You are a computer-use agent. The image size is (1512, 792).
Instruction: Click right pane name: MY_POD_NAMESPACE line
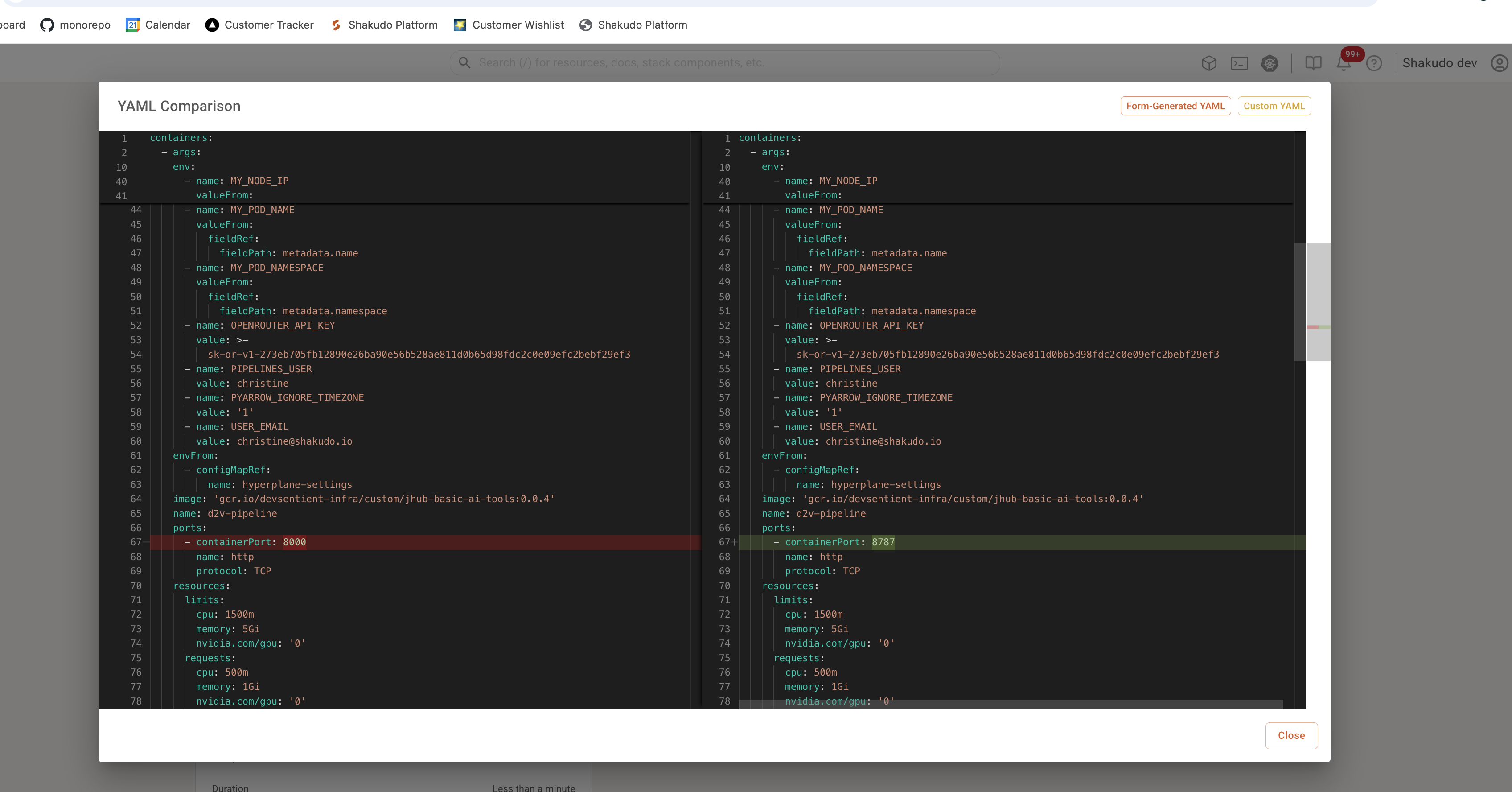pos(843,268)
